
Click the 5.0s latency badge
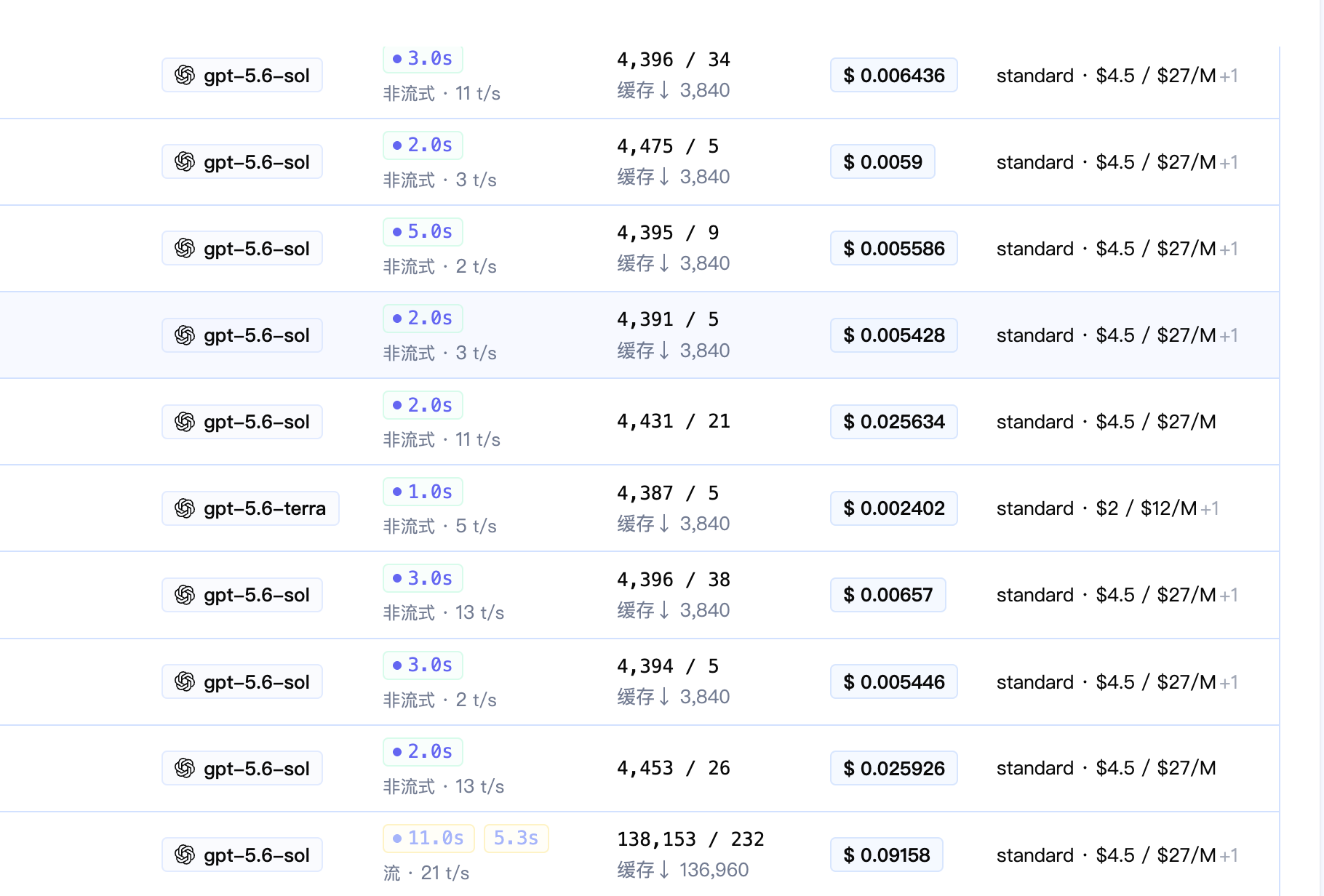coord(423,231)
